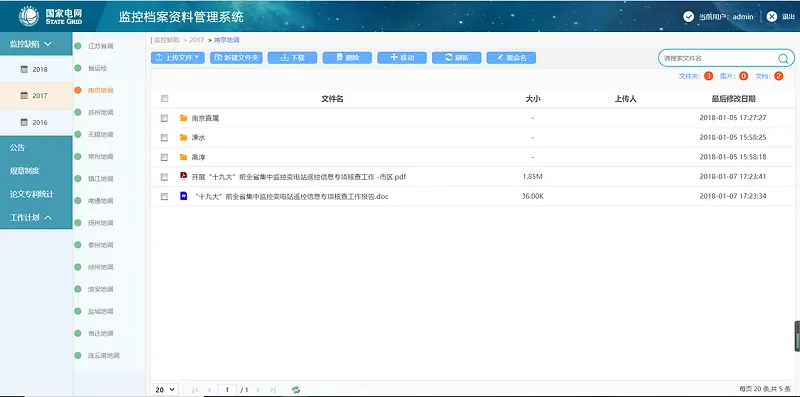The image size is (800, 397).
Task: Select 宿迁地调 in the region list
Action: 101,333
